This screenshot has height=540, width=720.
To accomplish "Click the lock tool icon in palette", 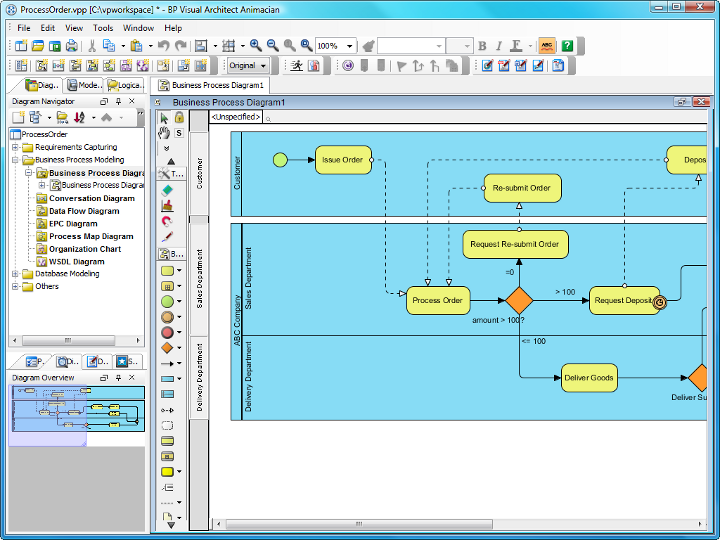I will [179, 118].
